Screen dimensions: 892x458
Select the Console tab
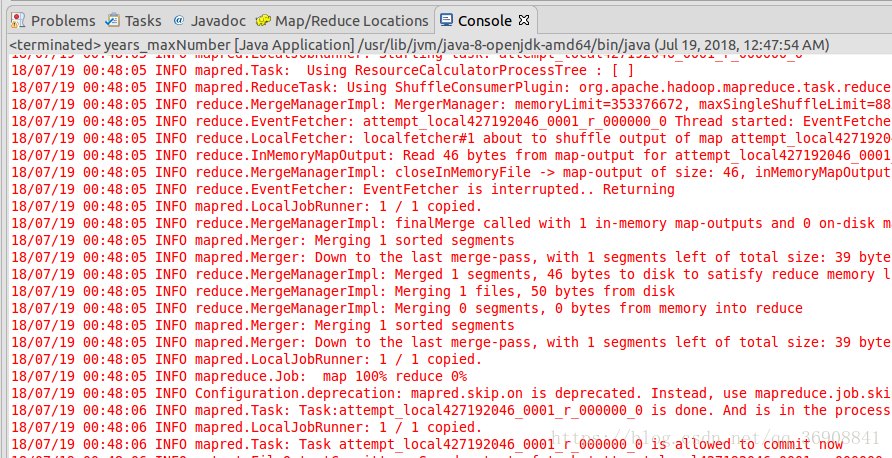pyautogui.click(x=484, y=21)
